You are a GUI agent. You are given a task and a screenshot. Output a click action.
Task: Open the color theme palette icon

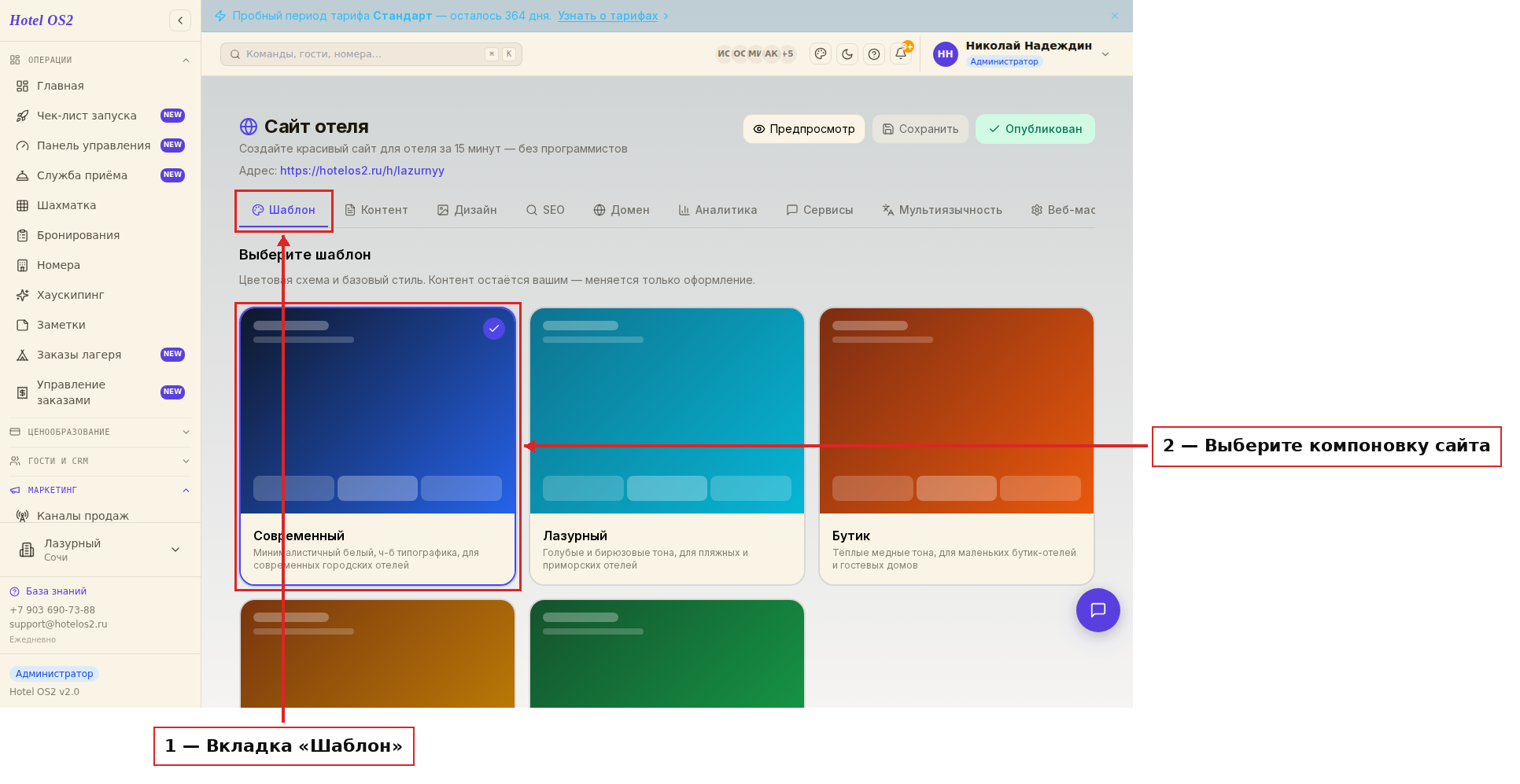821,54
